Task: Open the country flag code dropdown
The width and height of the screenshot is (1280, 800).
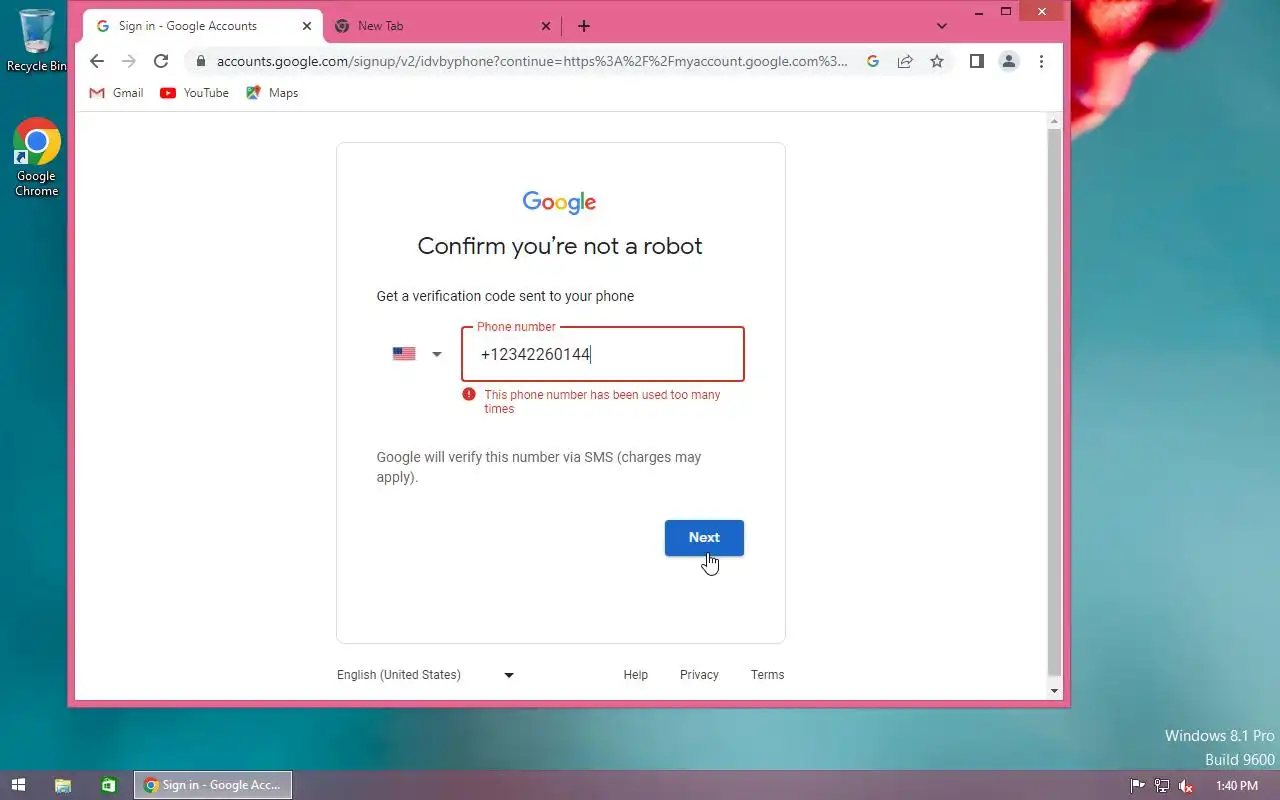Action: (x=417, y=354)
